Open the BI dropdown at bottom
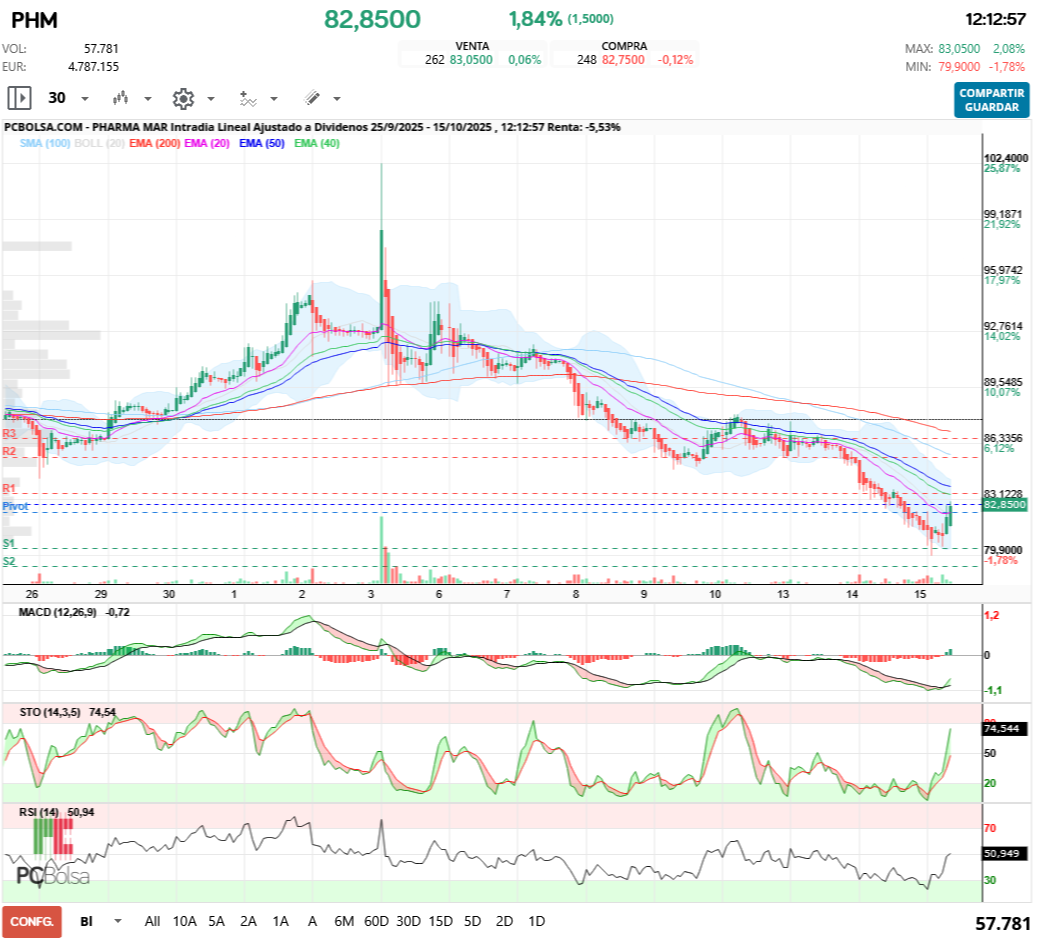Screen dimensions: 1045x943 [x=118, y=921]
